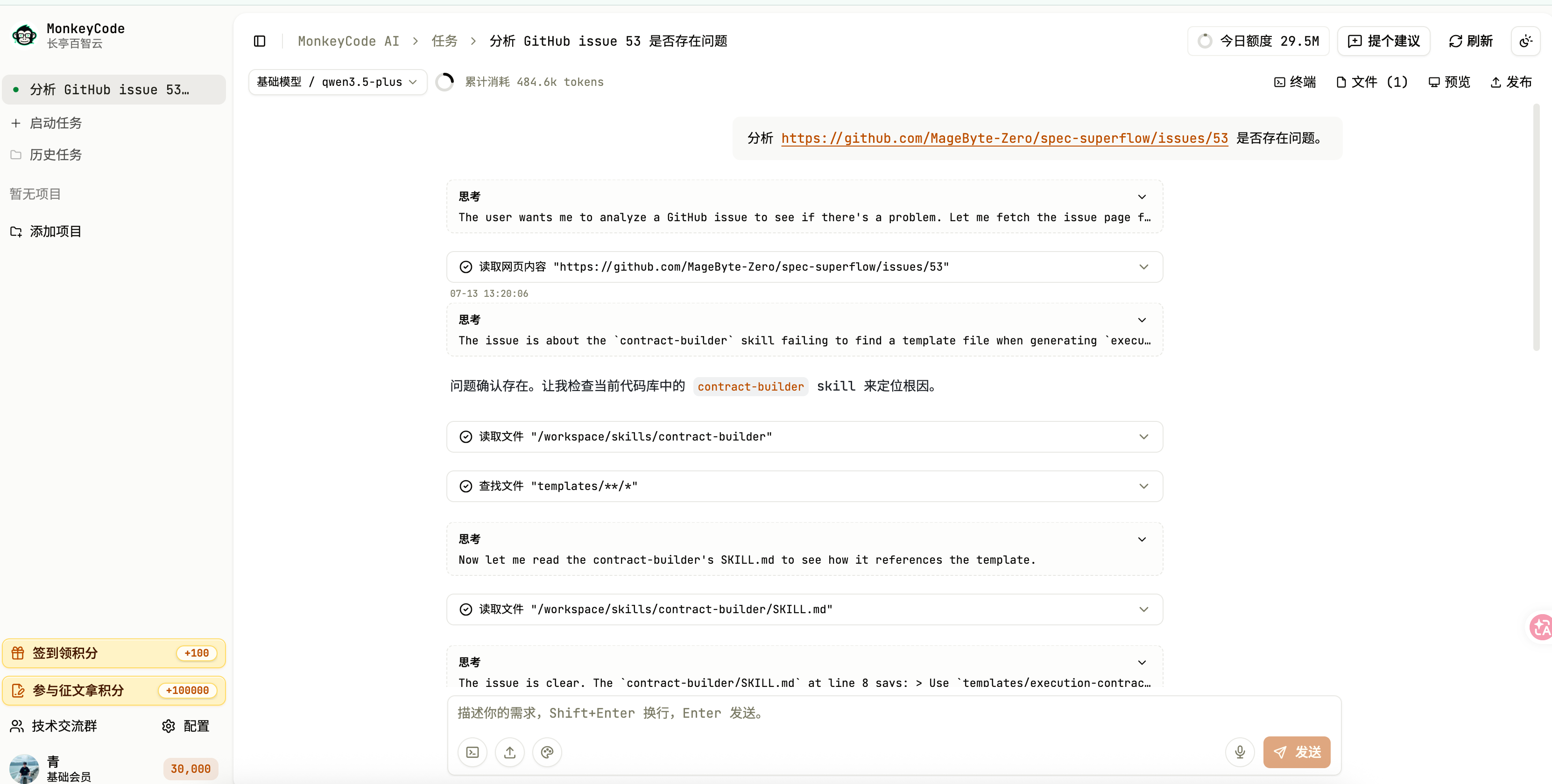The height and width of the screenshot is (784, 1552).
Task: Open 技术交流群 tech group
Action: pyautogui.click(x=54, y=726)
